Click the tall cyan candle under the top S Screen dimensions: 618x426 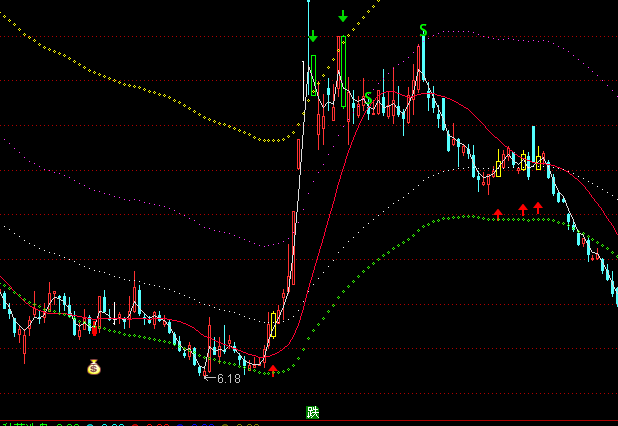coord(423,62)
